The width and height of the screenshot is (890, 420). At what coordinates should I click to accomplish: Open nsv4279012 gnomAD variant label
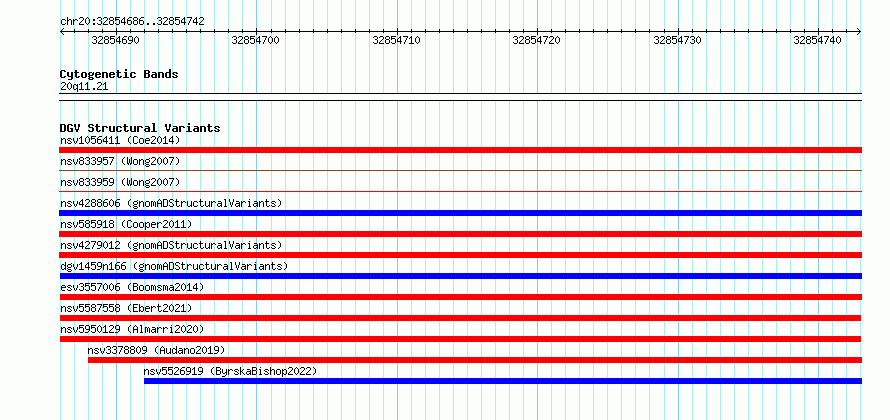171,246
